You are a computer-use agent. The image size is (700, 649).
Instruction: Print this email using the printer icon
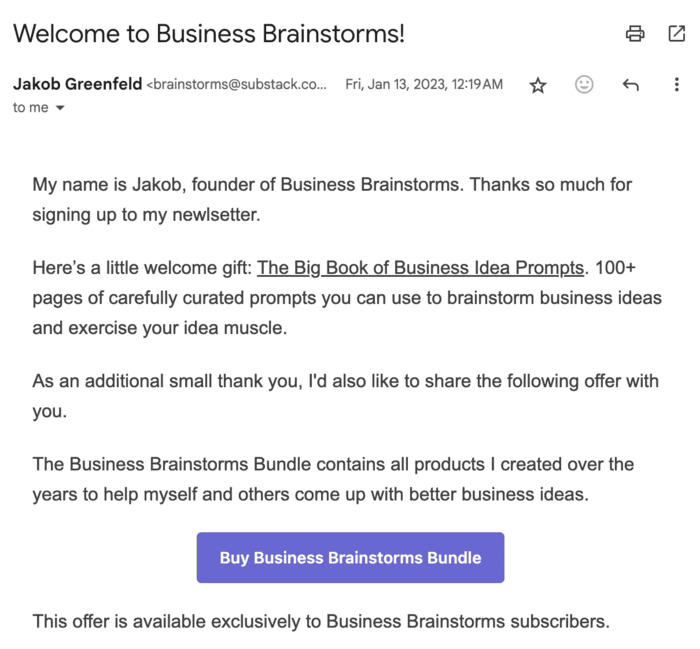(x=635, y=34)
